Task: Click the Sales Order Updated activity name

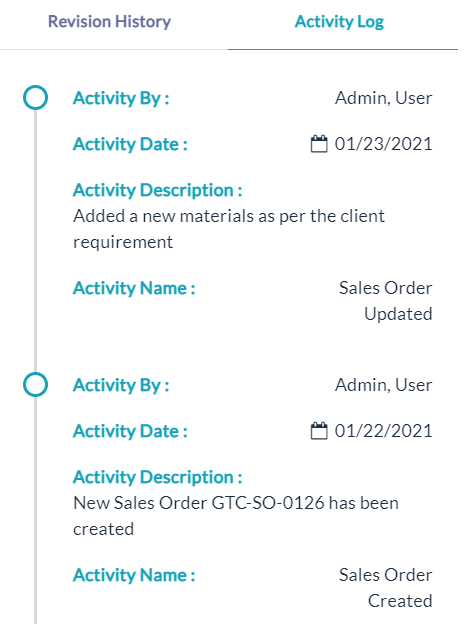Action: [385, 301]
